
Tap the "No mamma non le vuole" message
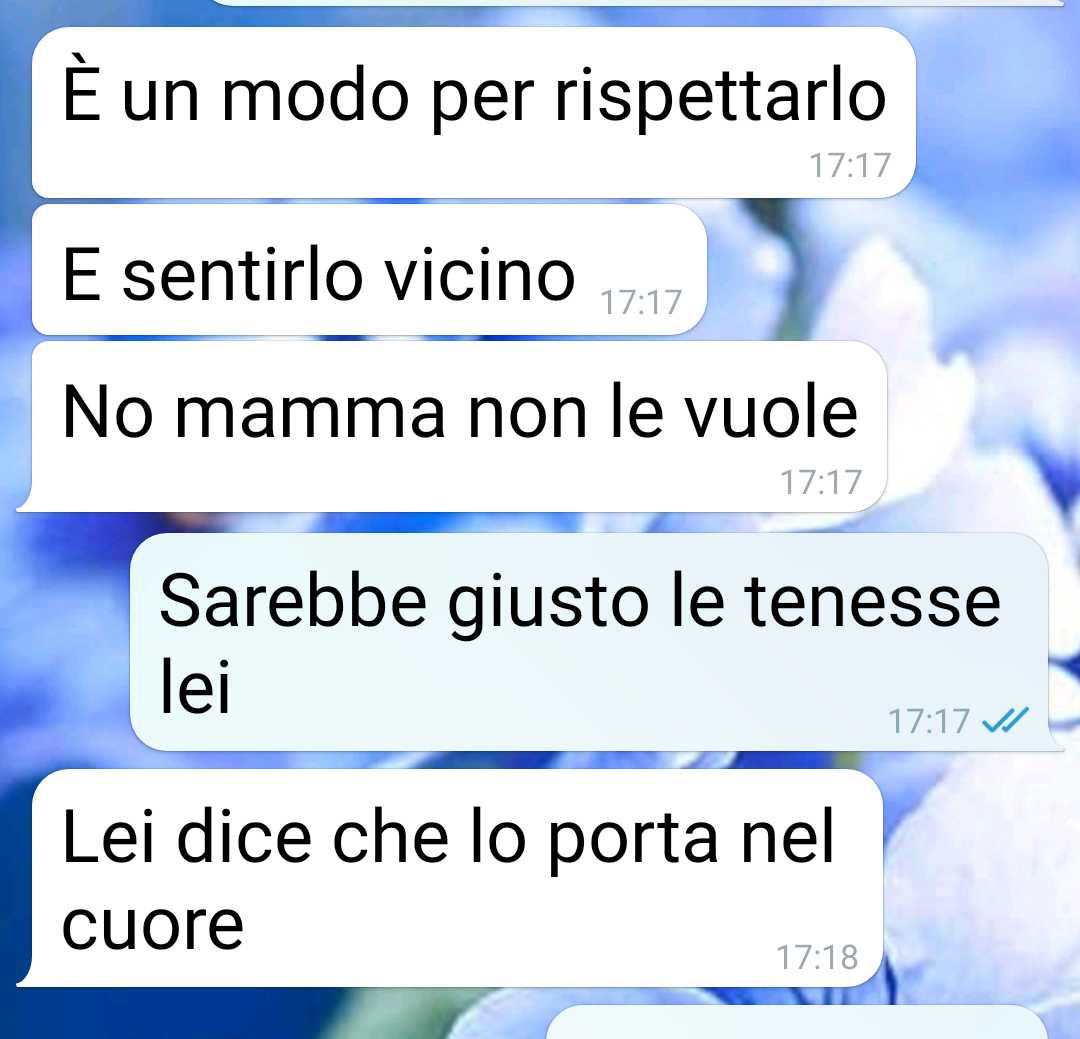coord(452,426)
